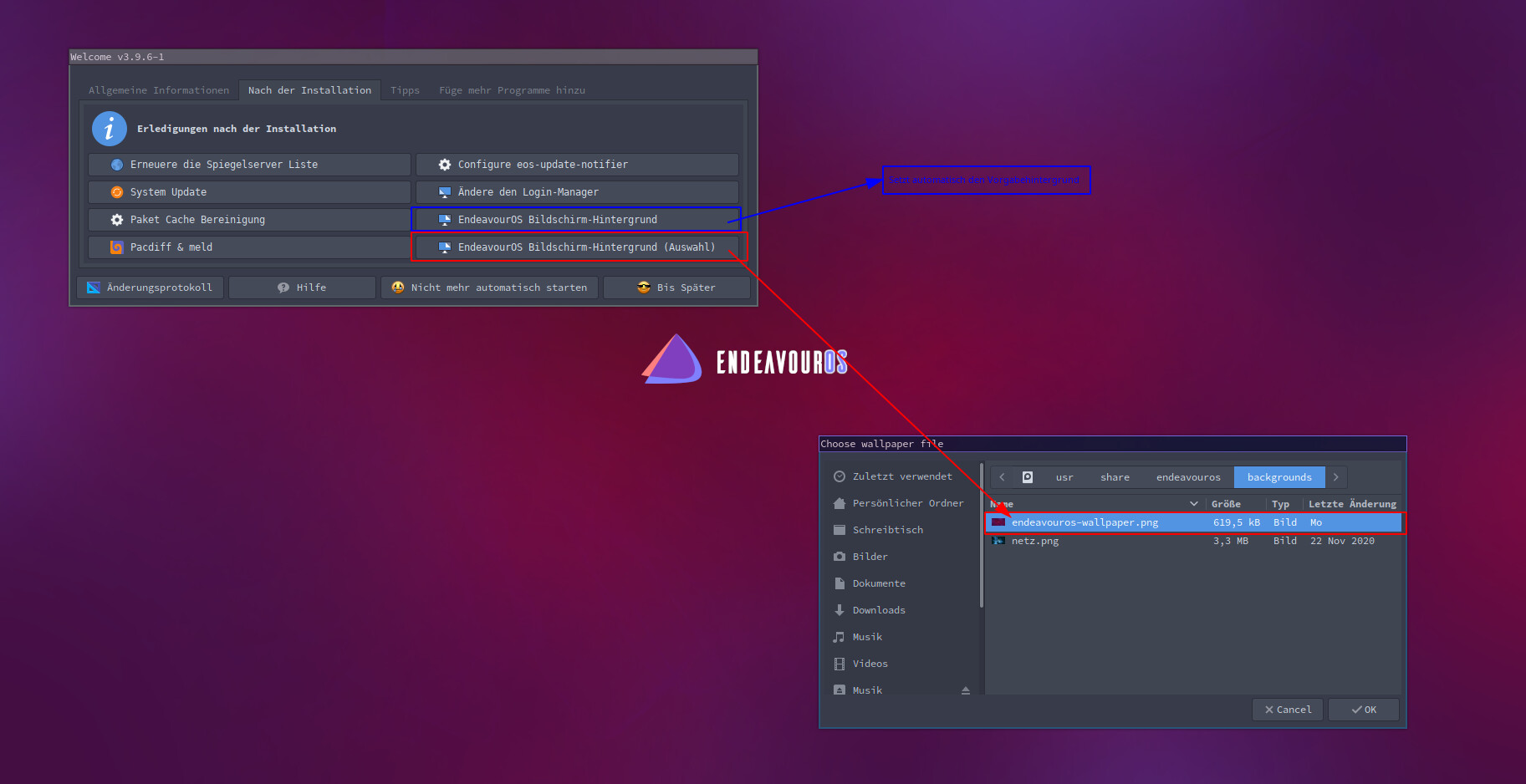Navigate to share in path bar

(1115, 477)
